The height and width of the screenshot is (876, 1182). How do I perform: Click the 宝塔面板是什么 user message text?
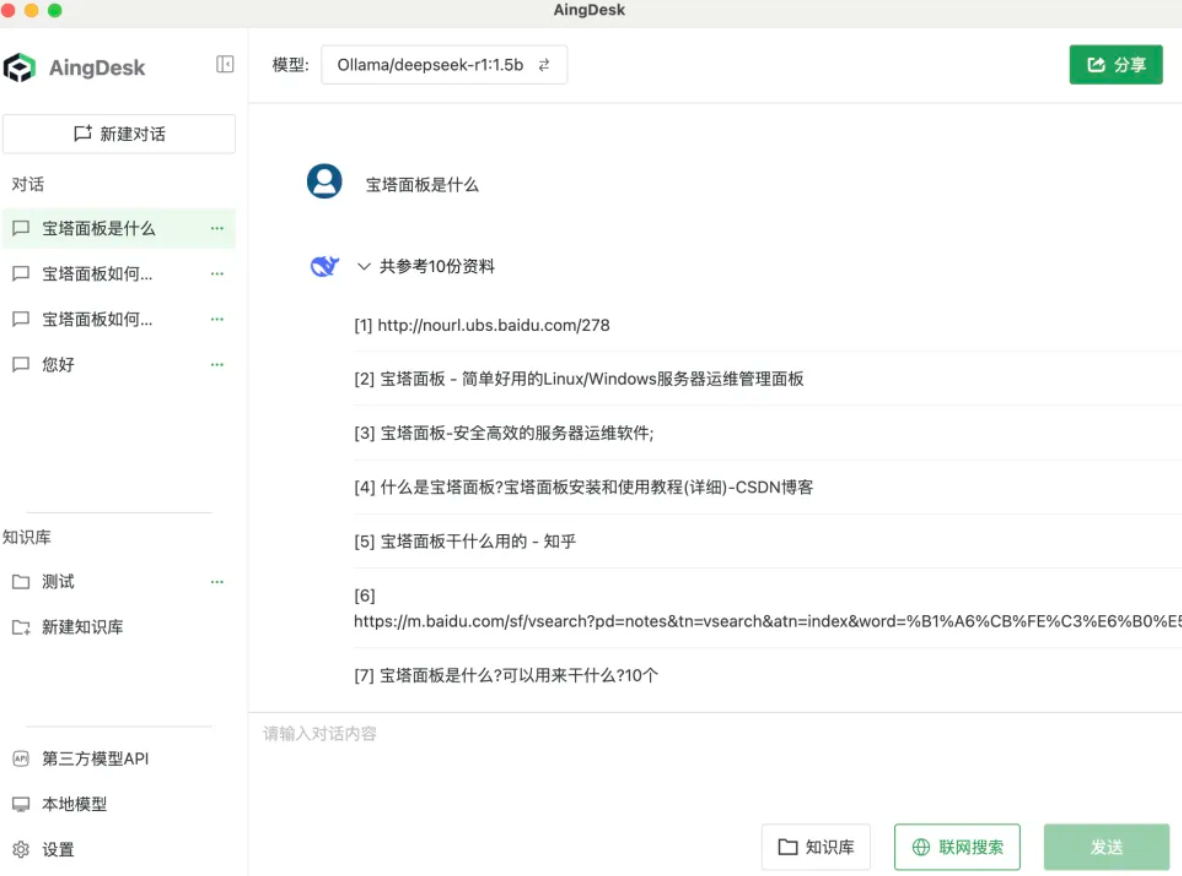(x=422, y=185)
